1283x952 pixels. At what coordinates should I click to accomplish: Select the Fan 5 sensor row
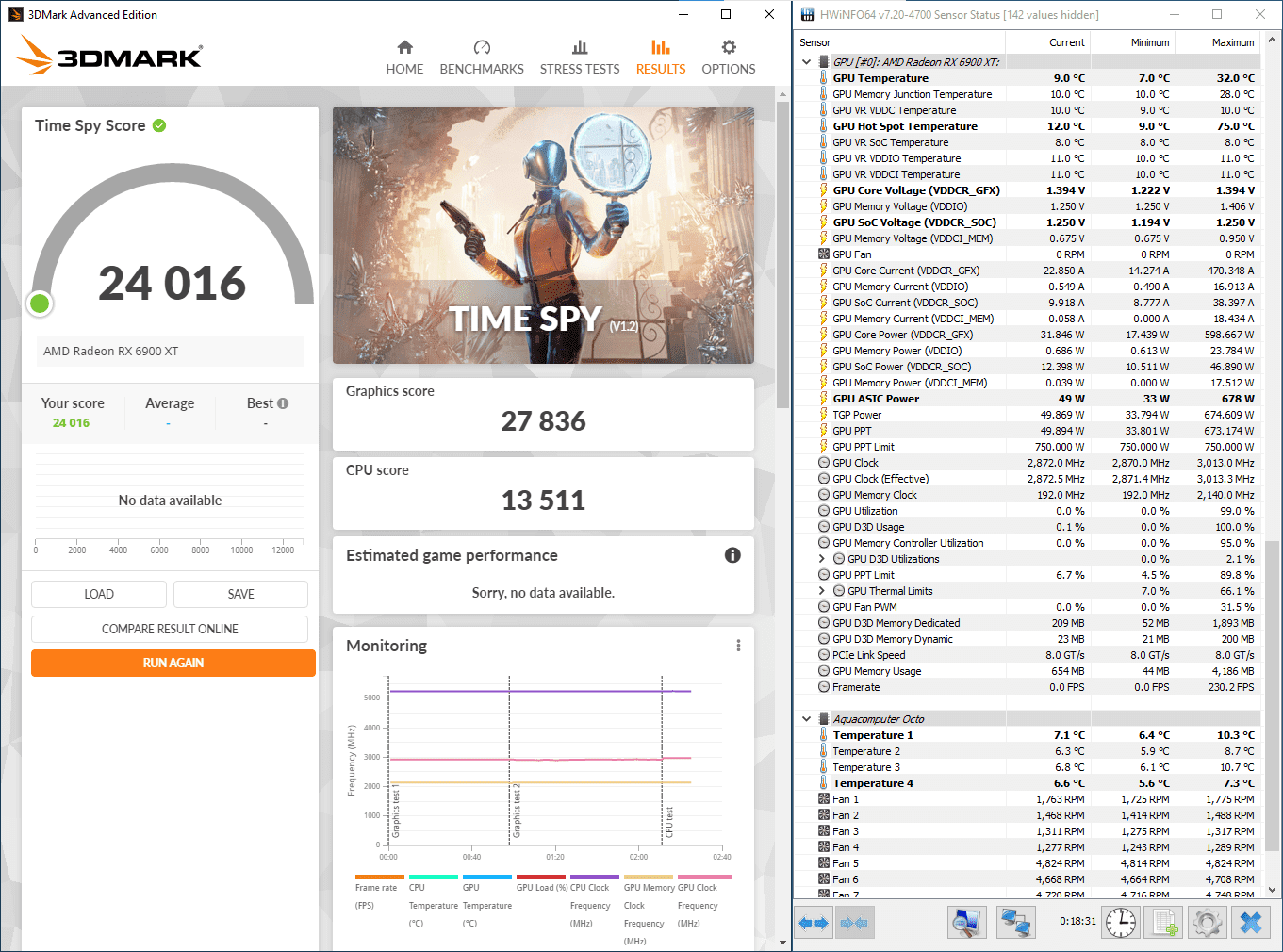[1028, 863]
